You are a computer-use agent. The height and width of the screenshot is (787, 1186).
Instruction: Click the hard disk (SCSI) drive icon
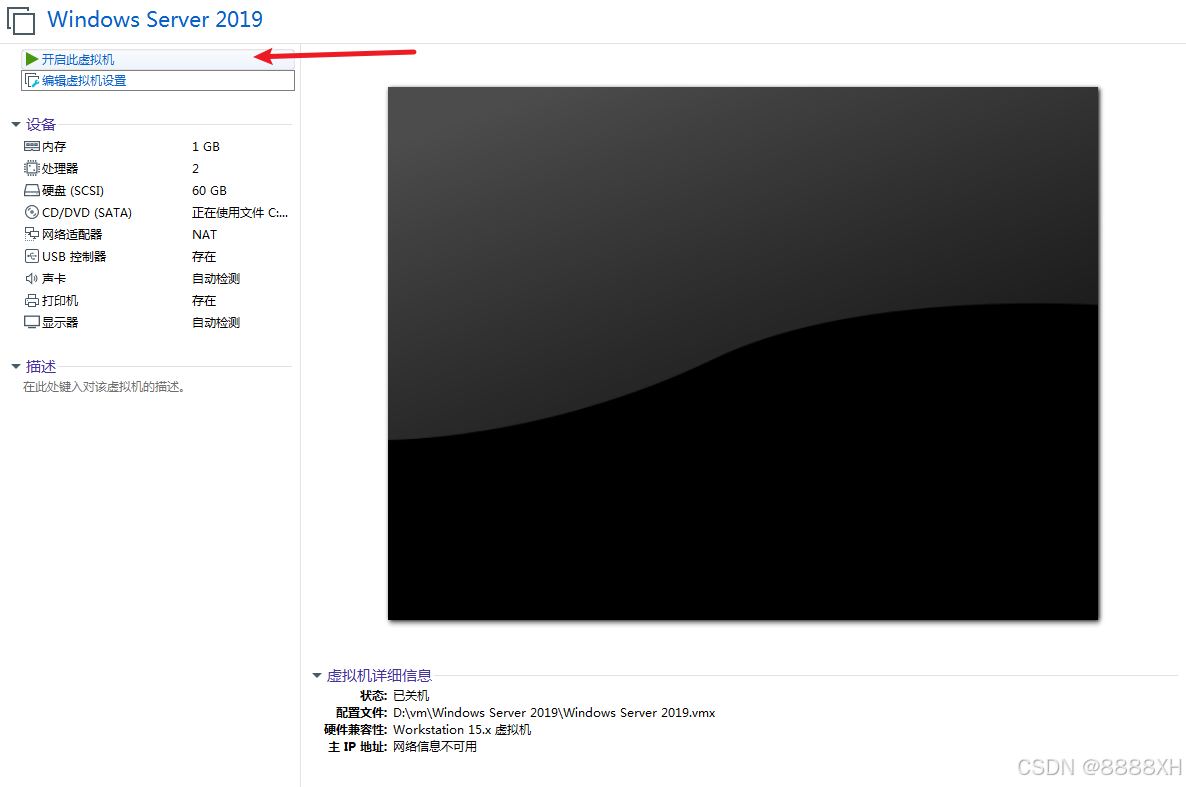tap(32, 191)
